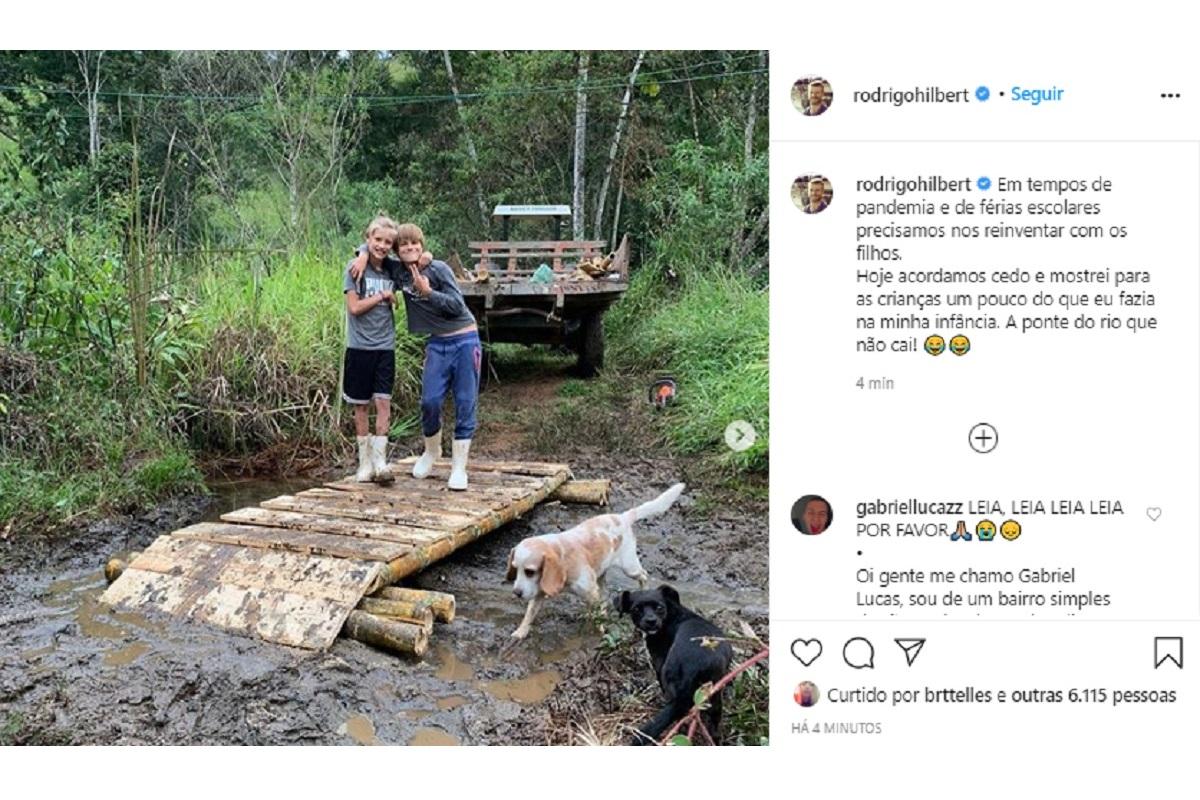This screenshot has height=800, width=1200.
Task: Save the post with the bookmark icon
Action: [1167, 653]
